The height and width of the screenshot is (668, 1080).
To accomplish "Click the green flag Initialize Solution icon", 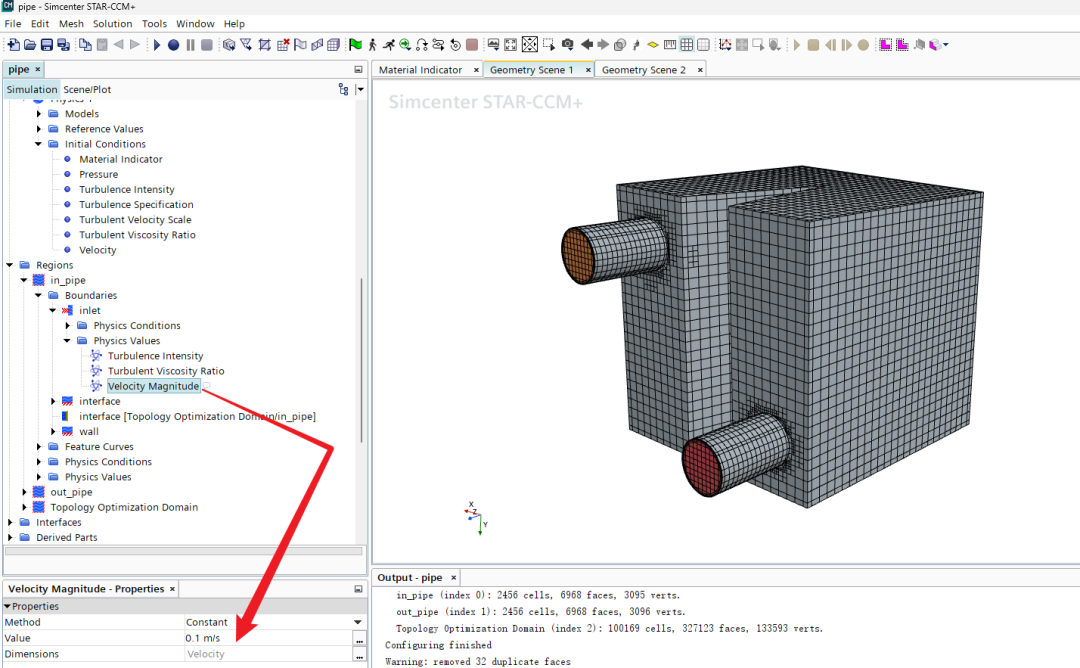I will coord(355,45).
